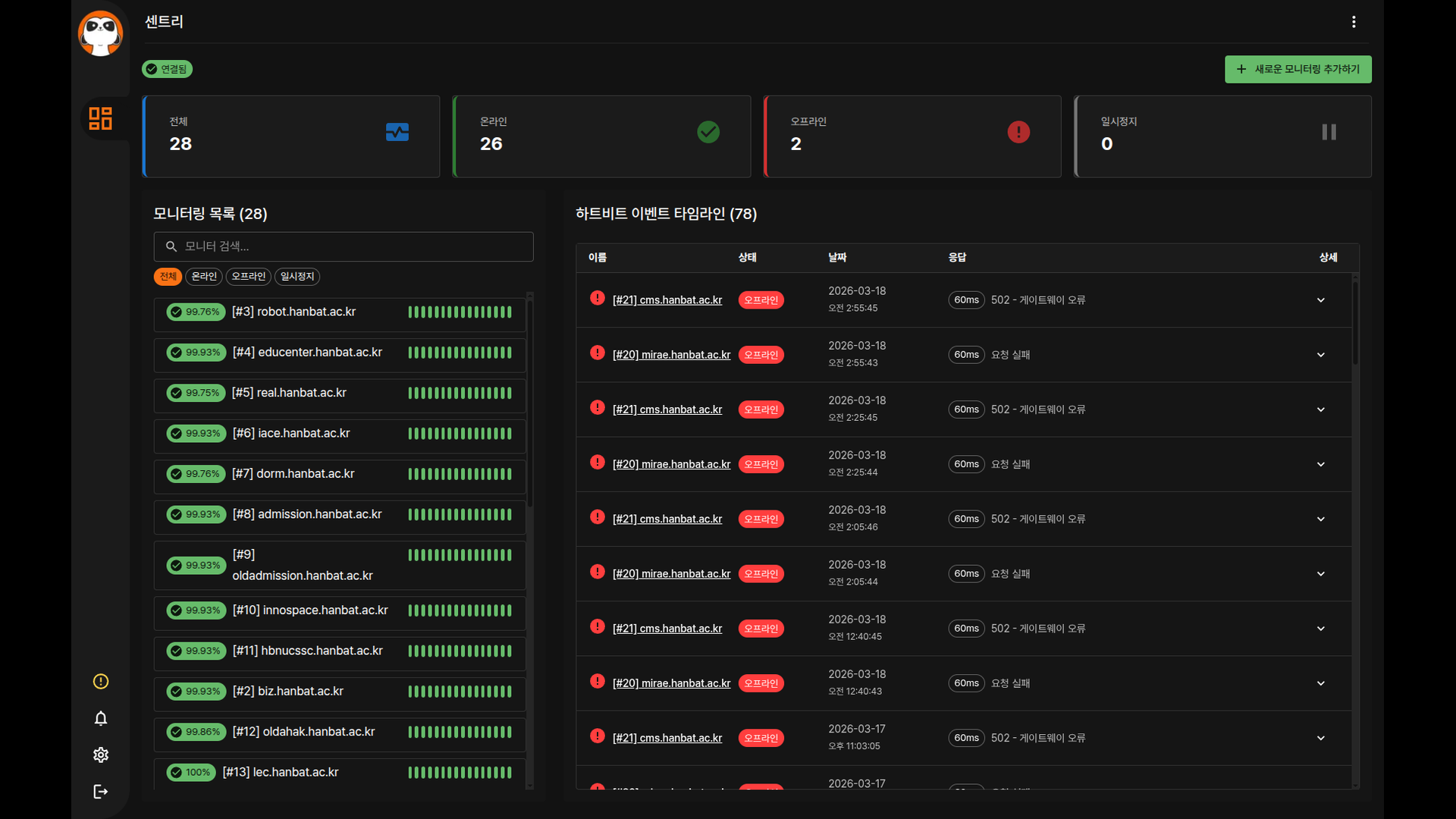Open the first [#20] mirae.hanbat.ac.kr link
The height and width of the screenshot is (819, 1456).
[x=671, y=355]
